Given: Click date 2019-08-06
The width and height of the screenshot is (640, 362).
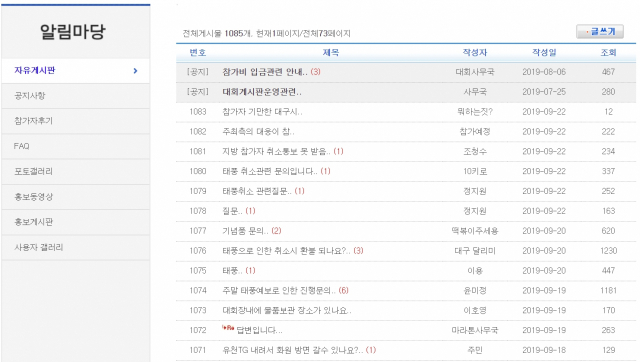Looking at the screenshot, I should [544, 72].
